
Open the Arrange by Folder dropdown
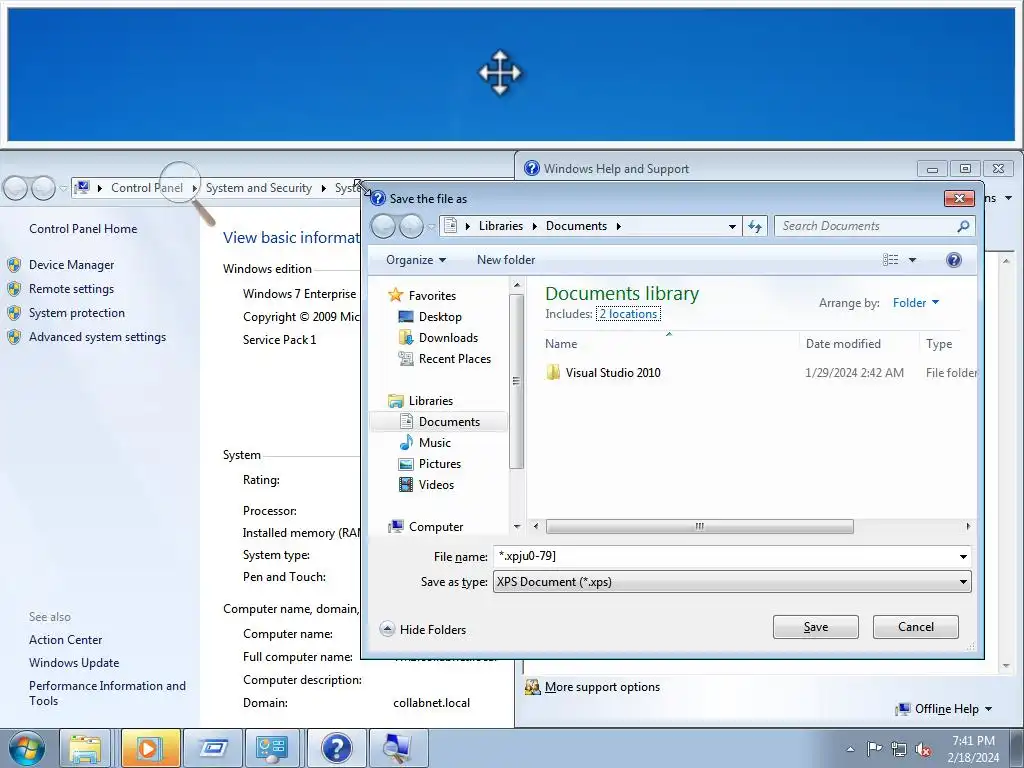point(916,303)
